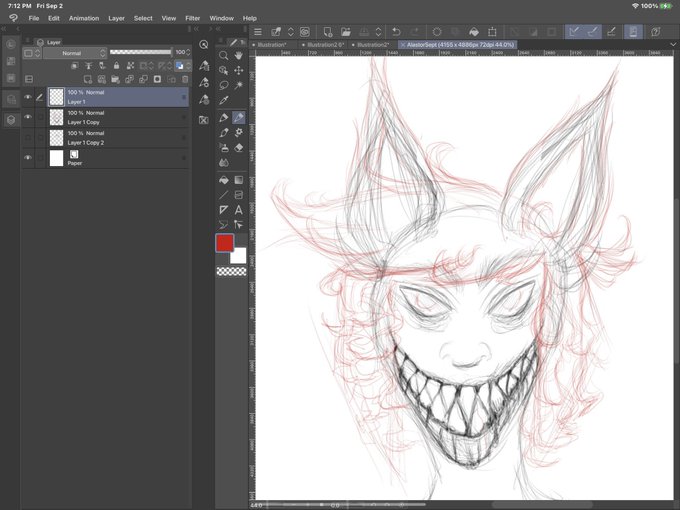Screen dimensions: 680x510
Task: Click the red main color swatch
Action: pyautogui.click(x=225, y=243)
